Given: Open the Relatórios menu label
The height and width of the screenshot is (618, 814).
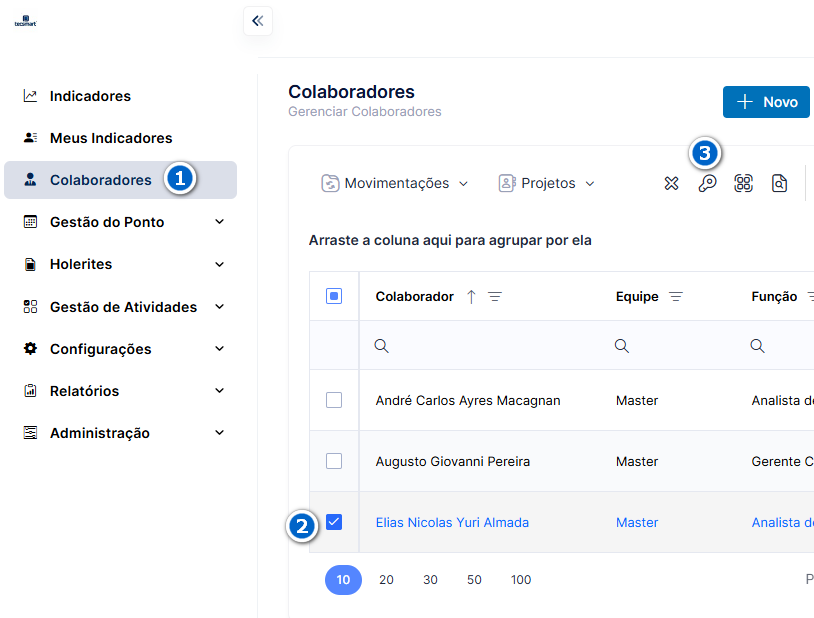Looking at the screenshot, I should click(85, 391).
